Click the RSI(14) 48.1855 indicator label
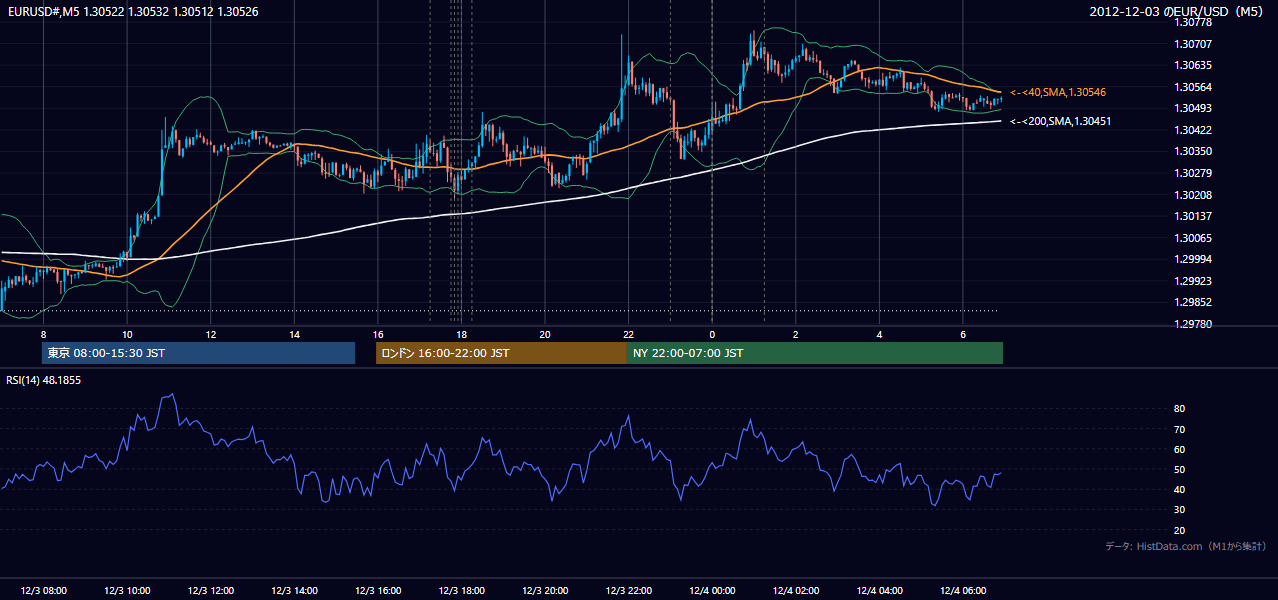This screenshot has height=600, width=1278. [44, 381]
